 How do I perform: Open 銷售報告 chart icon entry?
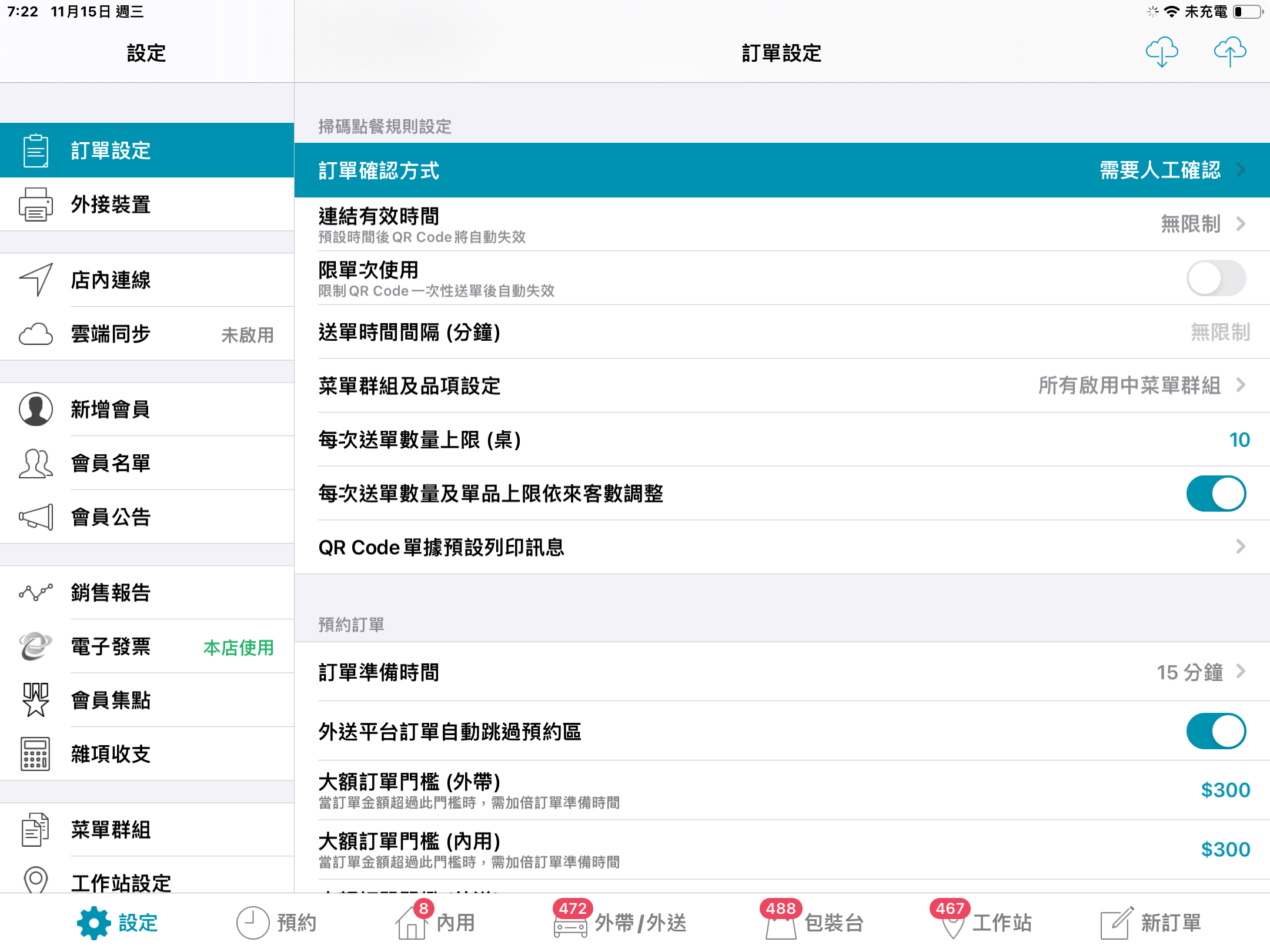[147, 592]
